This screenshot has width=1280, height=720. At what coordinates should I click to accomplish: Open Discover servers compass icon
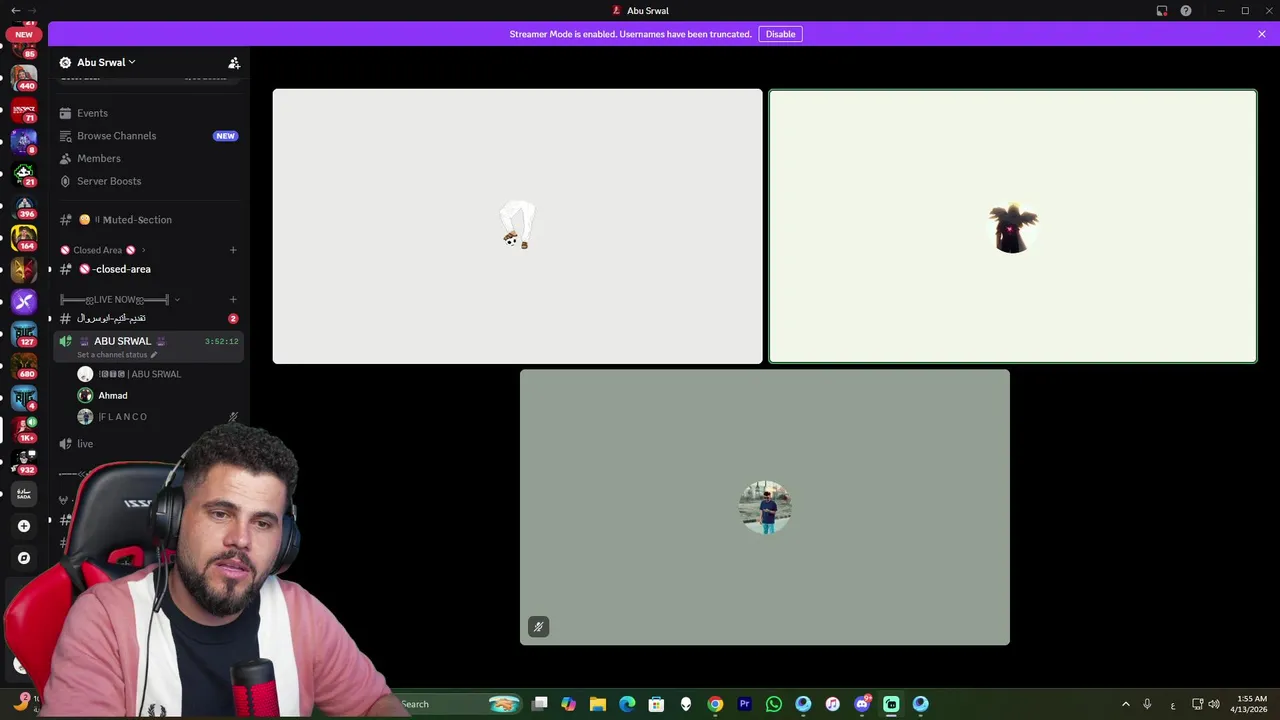pyautogui.click(x=24, y=558)
